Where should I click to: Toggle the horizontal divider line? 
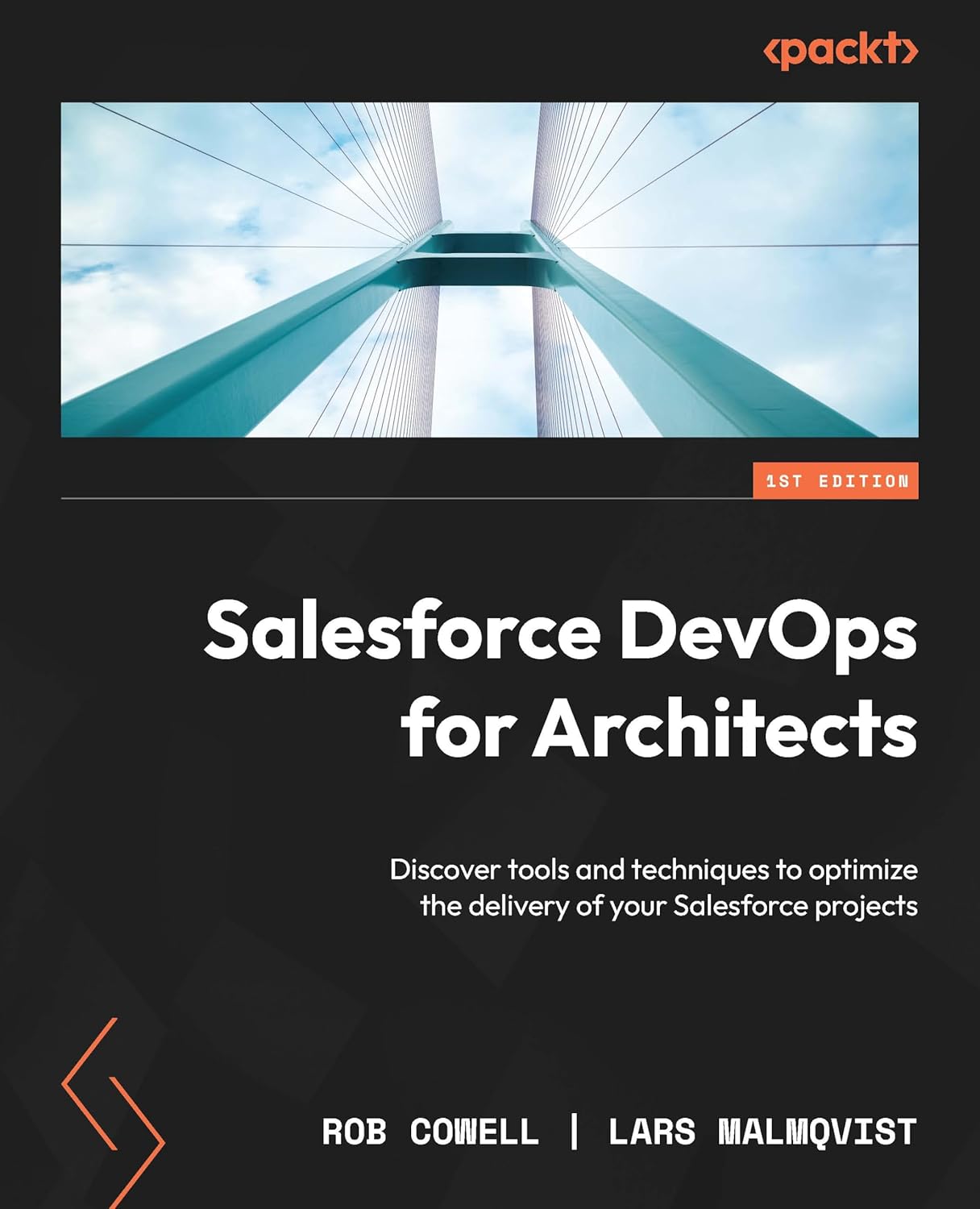pos(403,497)
